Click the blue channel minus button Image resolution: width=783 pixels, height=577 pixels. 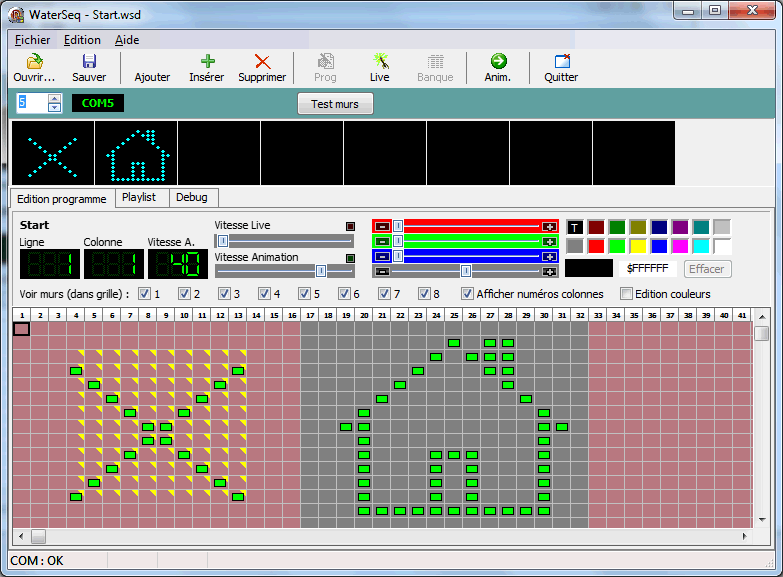point(383,256)
